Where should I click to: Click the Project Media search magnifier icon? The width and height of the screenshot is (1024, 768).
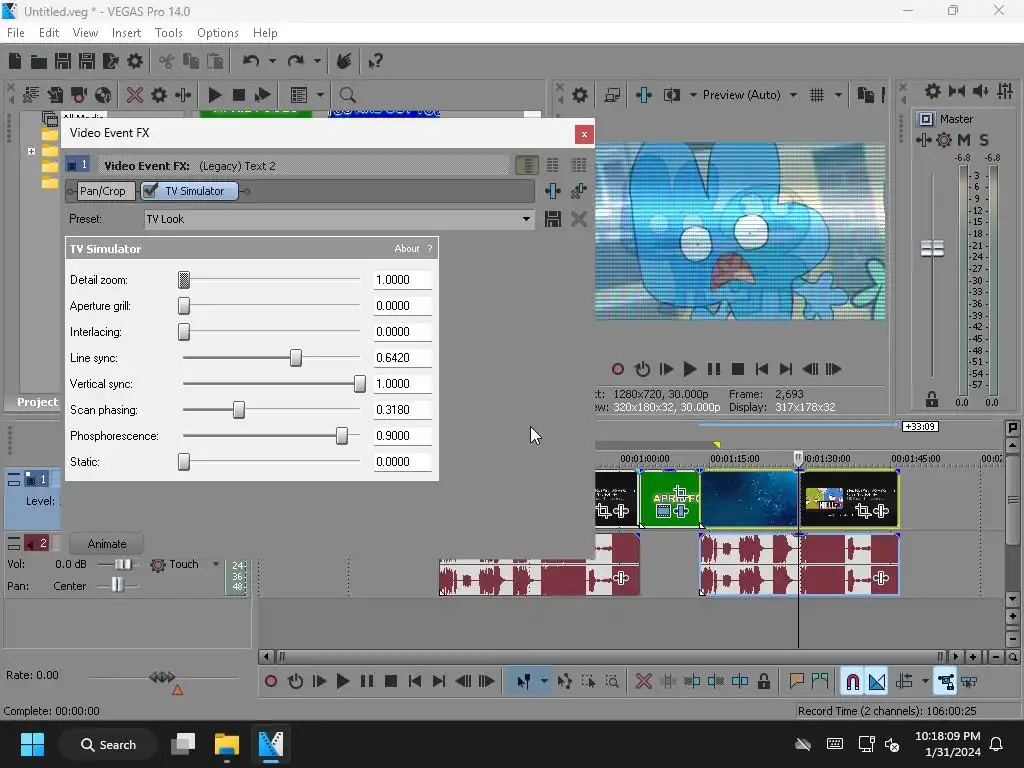point(347,95)
